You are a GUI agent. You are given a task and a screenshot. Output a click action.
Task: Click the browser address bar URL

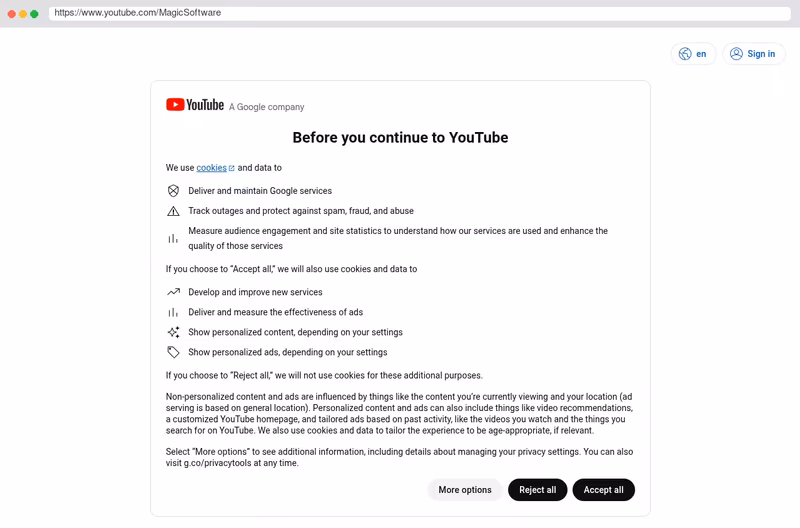tap(138, 13)
